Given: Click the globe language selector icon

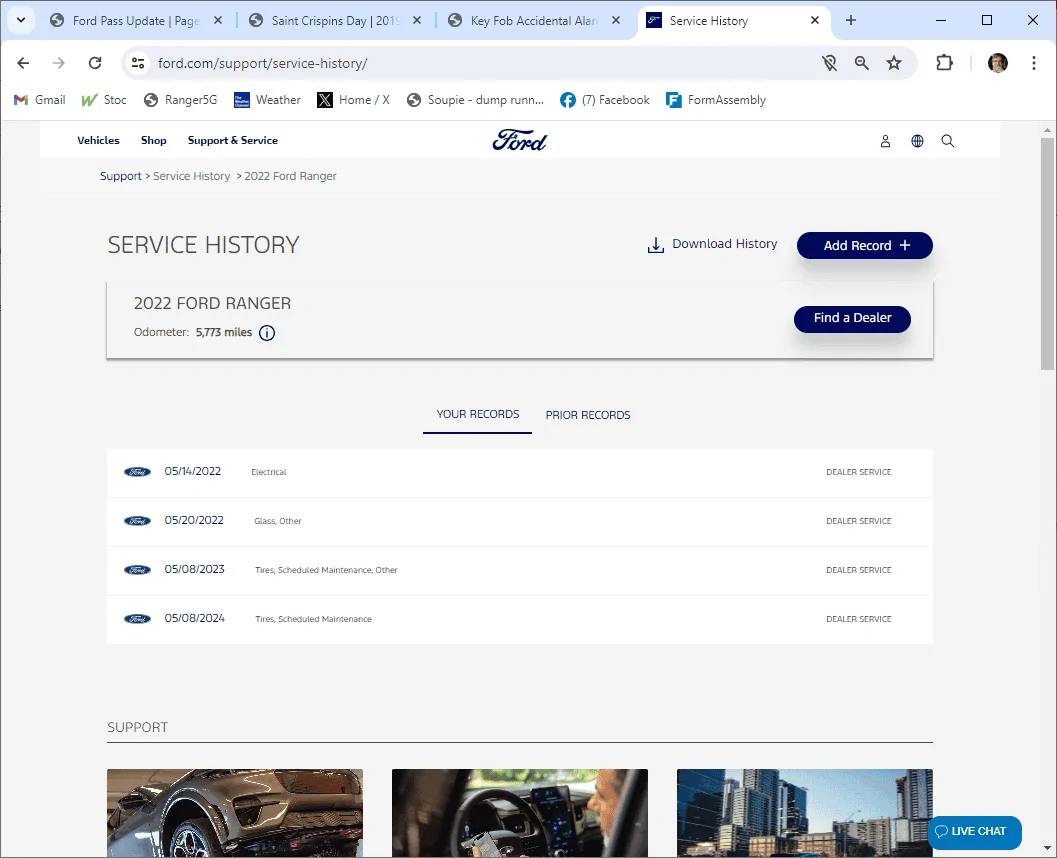Looking at the screenshot, I should point(917,141).
